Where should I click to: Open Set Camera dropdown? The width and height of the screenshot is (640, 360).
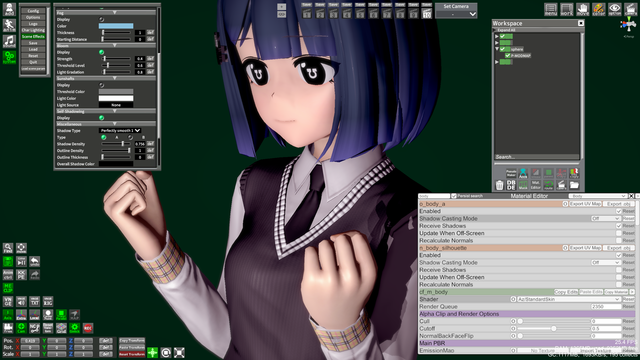click(456, 14)
